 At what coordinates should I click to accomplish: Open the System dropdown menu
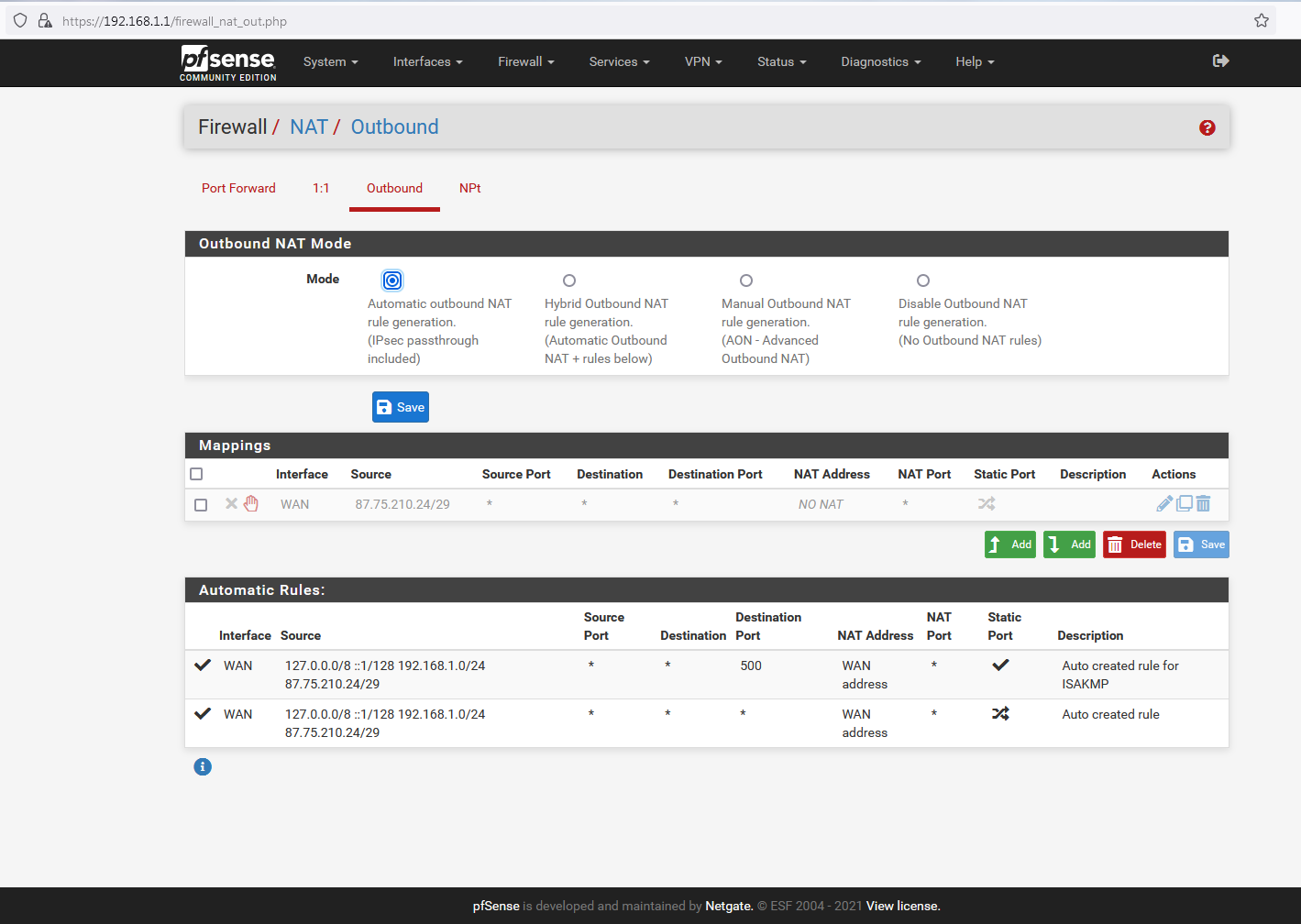pyautogui.click(x=330, y=62)
